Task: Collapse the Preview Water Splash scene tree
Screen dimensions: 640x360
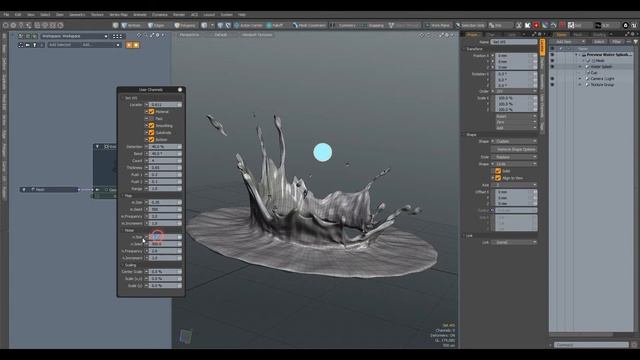Action: (577, 54)
